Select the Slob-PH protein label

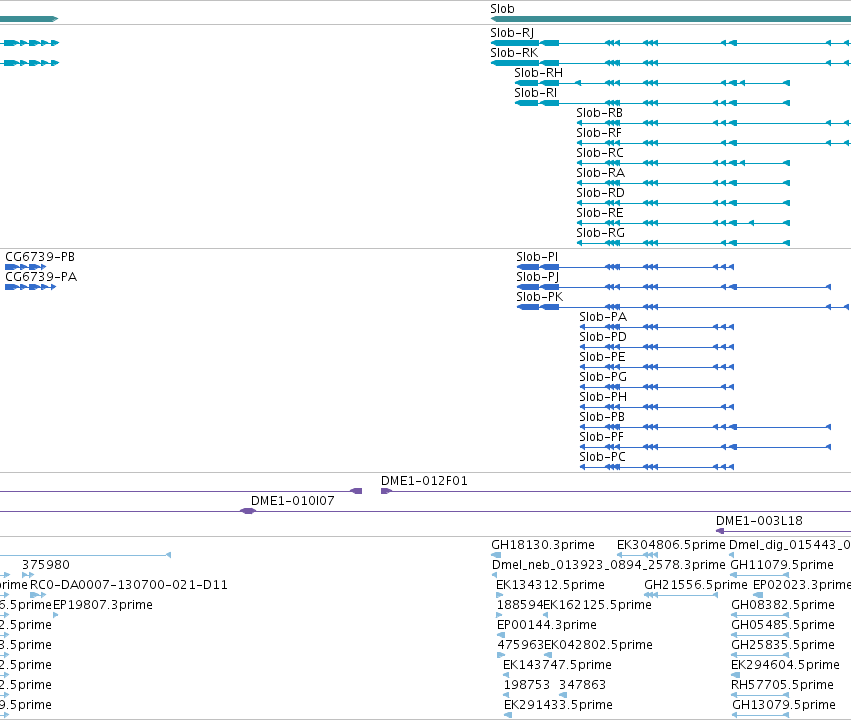(603, 397)
